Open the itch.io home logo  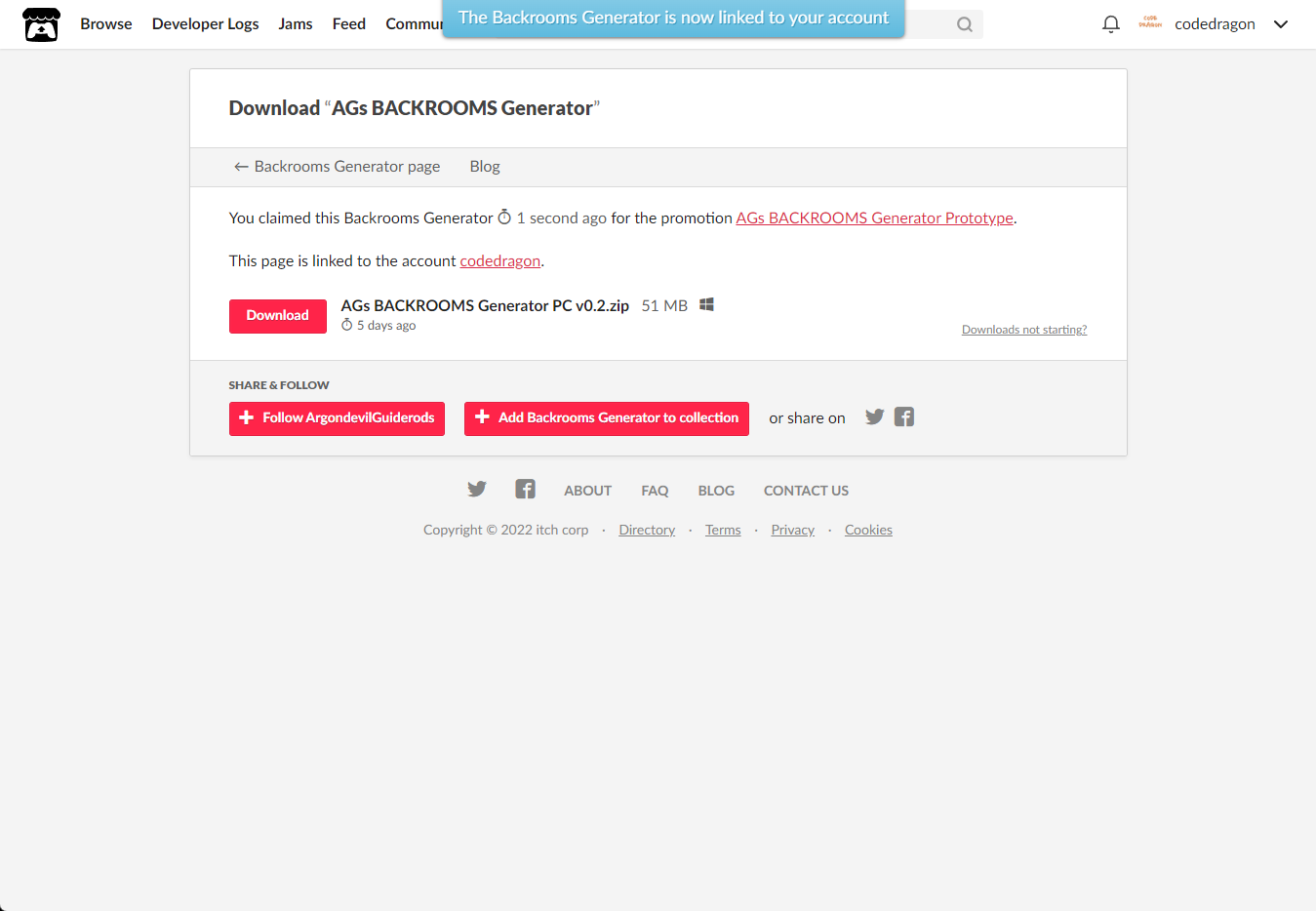tap(41, 24)
